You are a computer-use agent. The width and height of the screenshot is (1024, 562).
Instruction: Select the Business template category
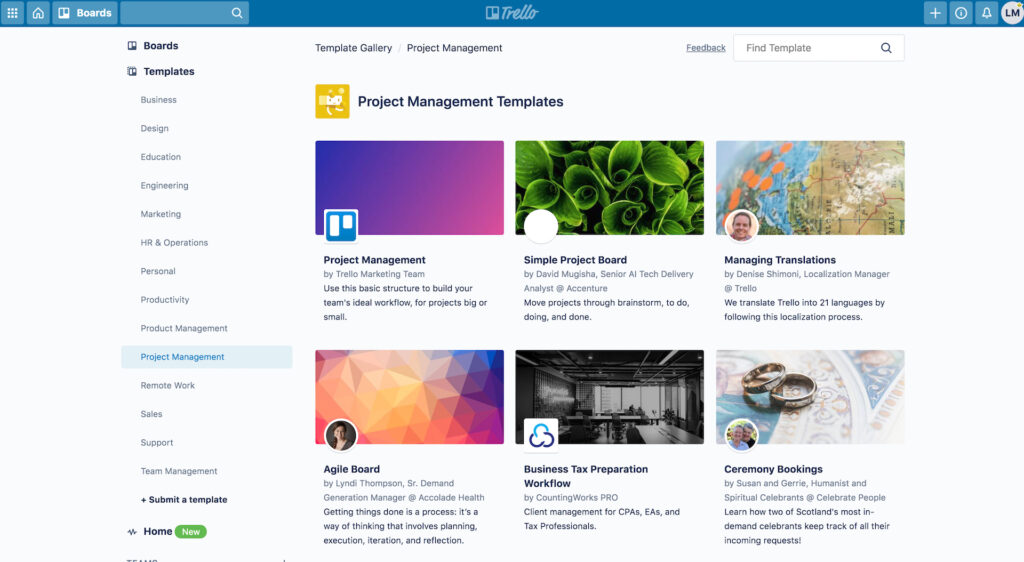click(159, 100)
